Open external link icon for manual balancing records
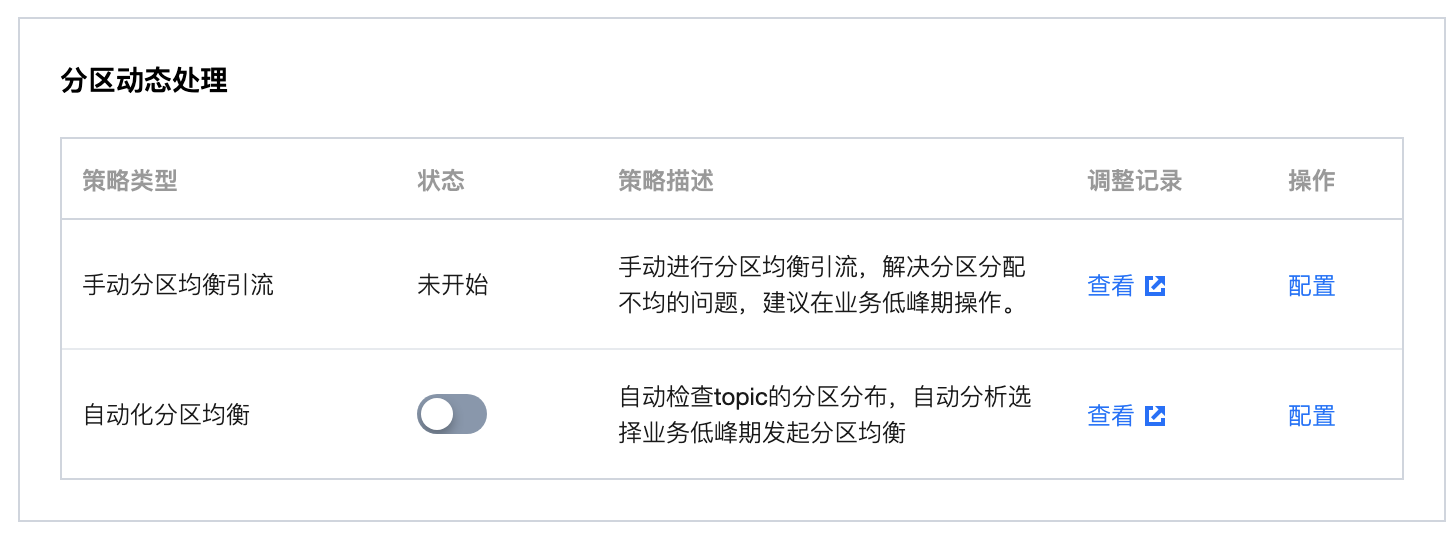 (x=1155, y=286)
